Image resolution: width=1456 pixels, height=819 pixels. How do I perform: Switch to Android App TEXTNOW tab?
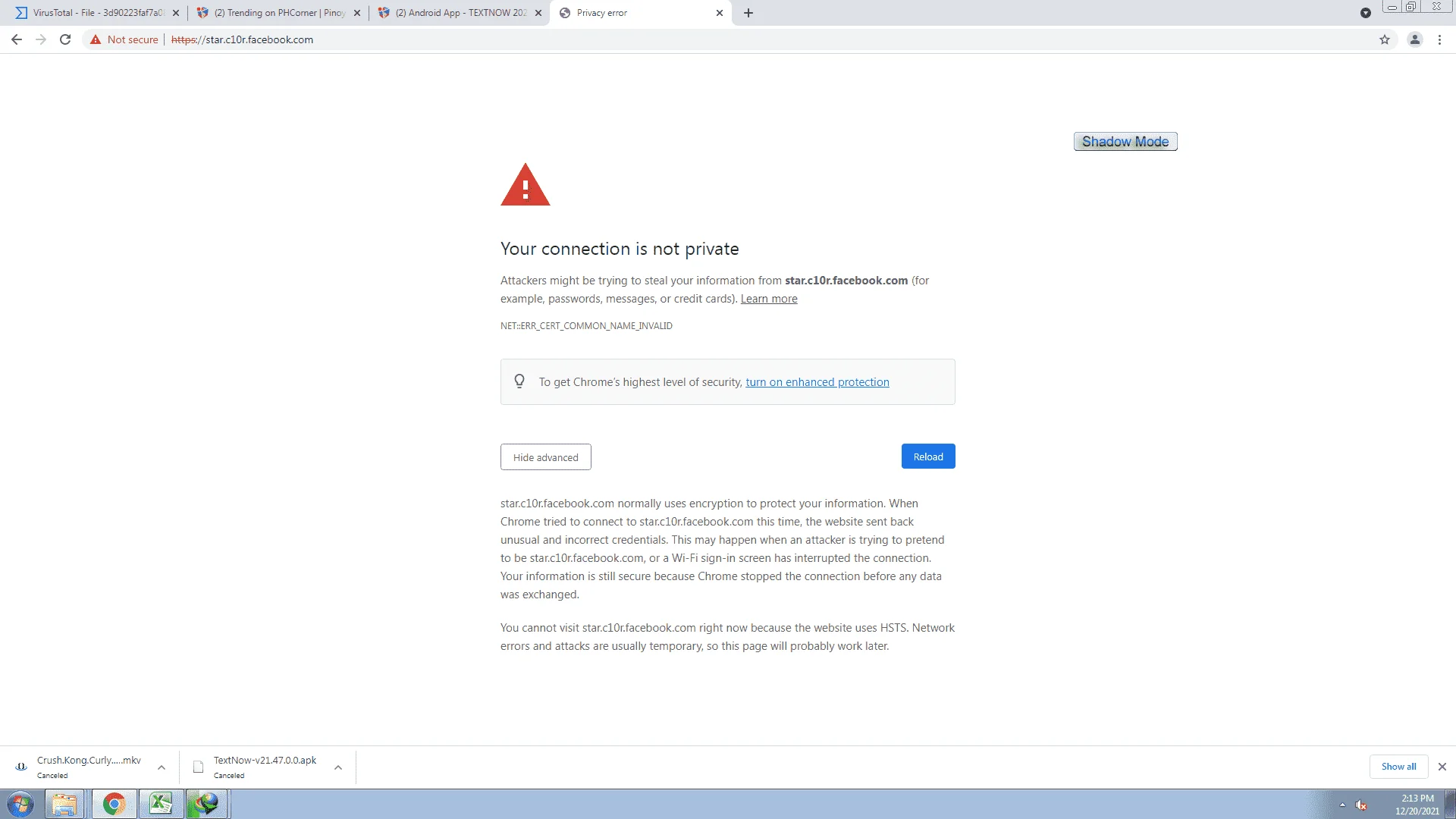[x=459, y=13]
